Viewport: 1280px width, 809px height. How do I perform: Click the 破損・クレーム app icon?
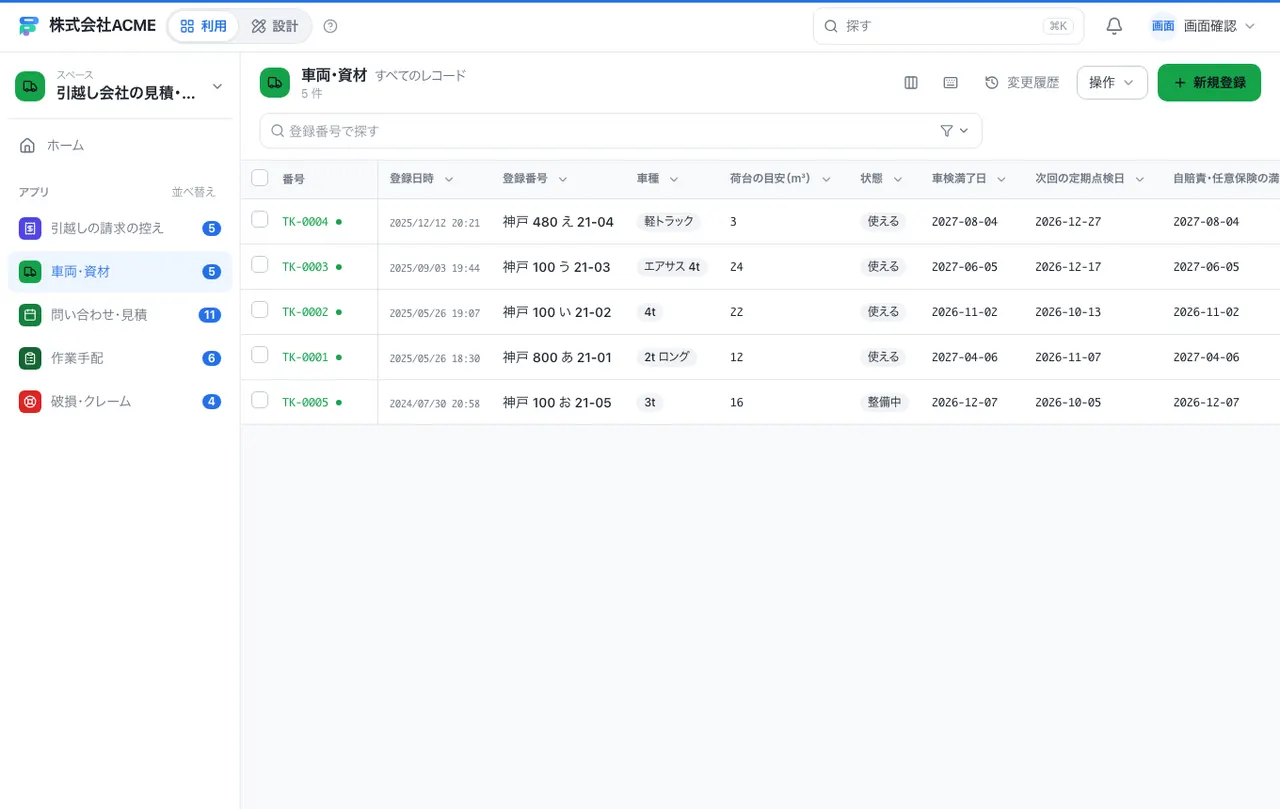pyautogui.click(x=30, y=401)
